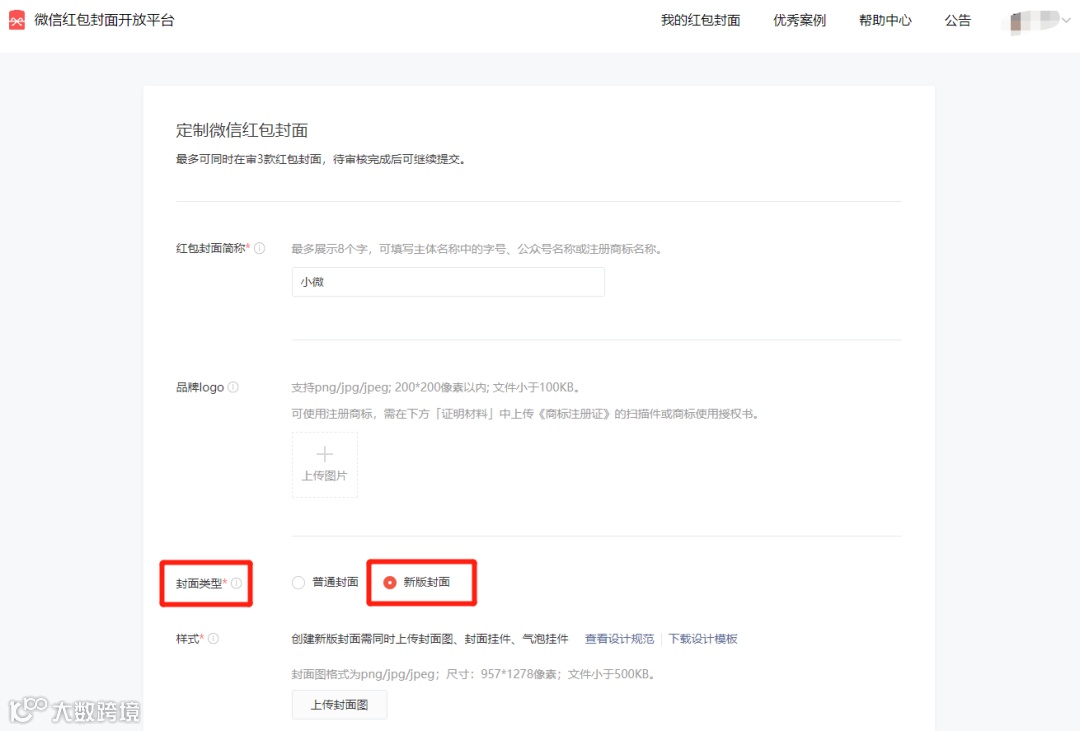Image resolution: width=1080 pixels, height=731 pixels.
Task: Click the 红包封面简称 input field containing 小微
Action: click(x=448, y=282)
